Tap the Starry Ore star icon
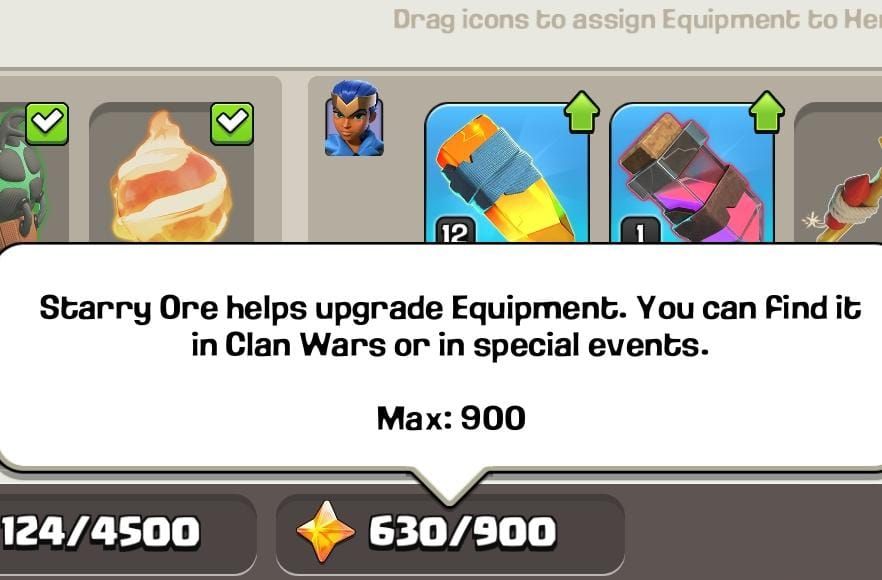 (325, 532)
